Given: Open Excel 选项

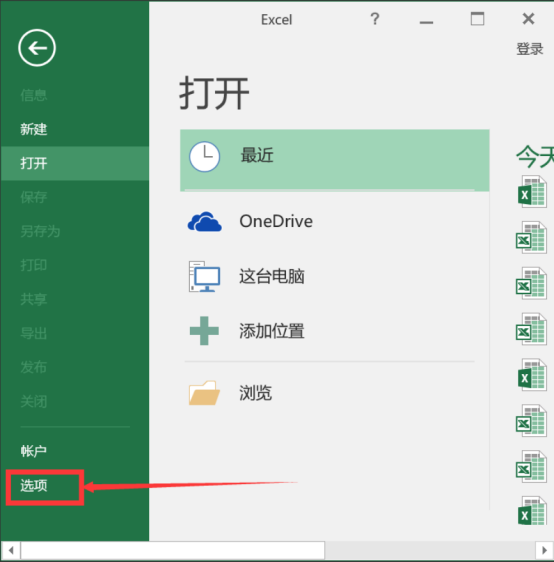Looking at the screenshot, I should point(34,485).
